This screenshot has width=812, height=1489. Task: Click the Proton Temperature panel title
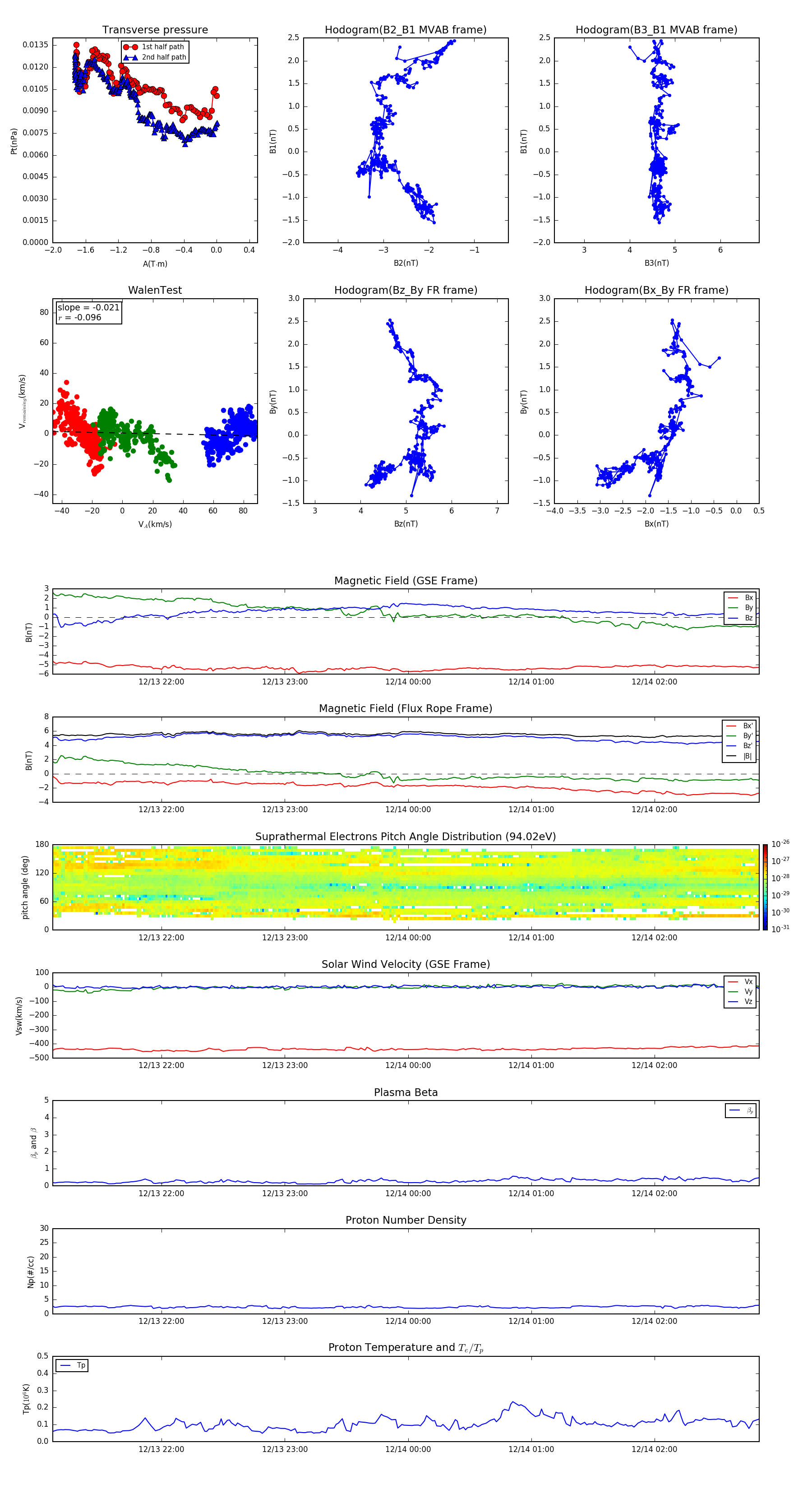pos(406,1347)
